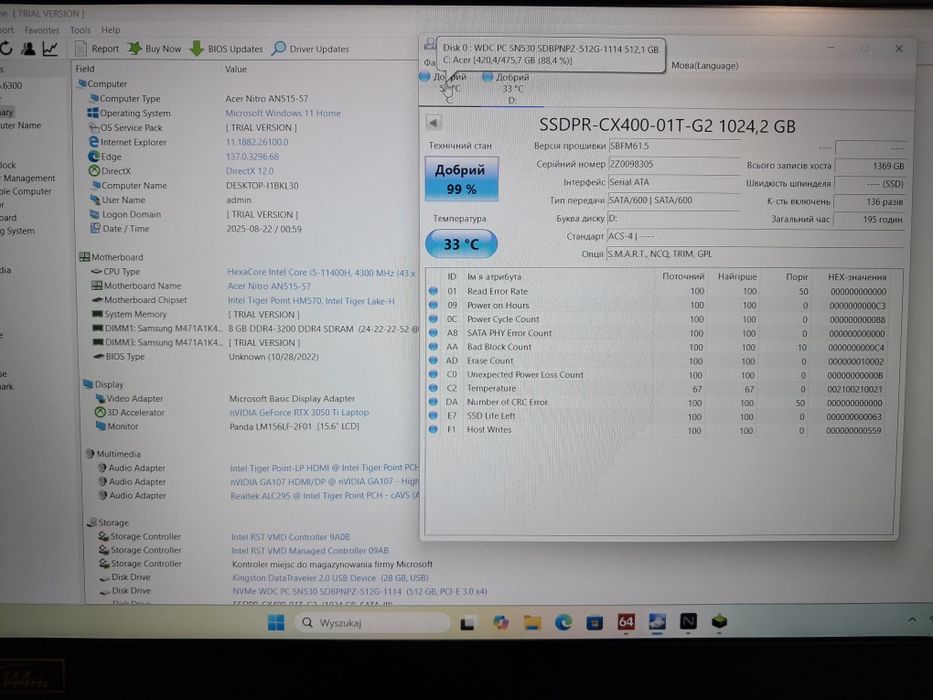Open Task View from the taskbar
The image size is (933, 700).
pos(467,623)
